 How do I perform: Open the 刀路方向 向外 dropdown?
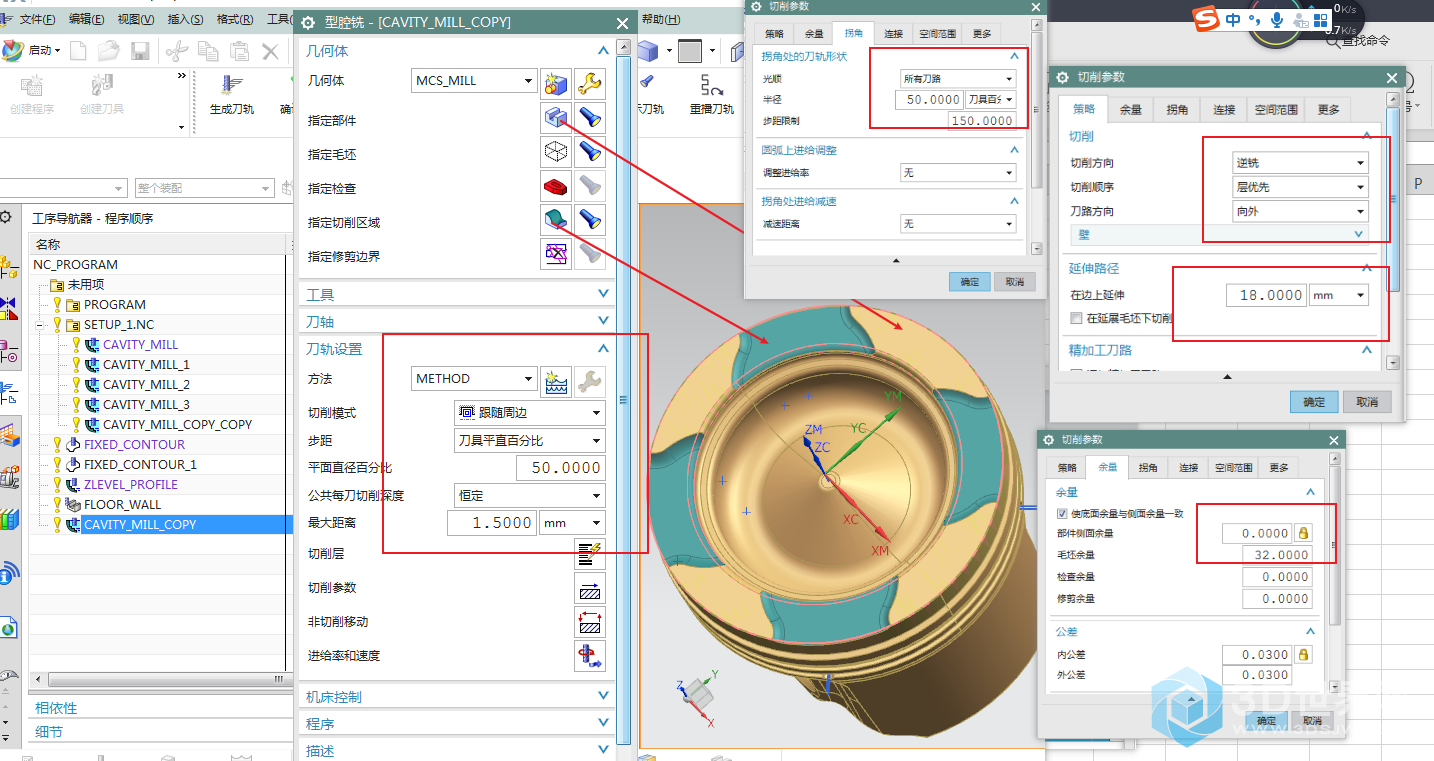point(1300,211)
